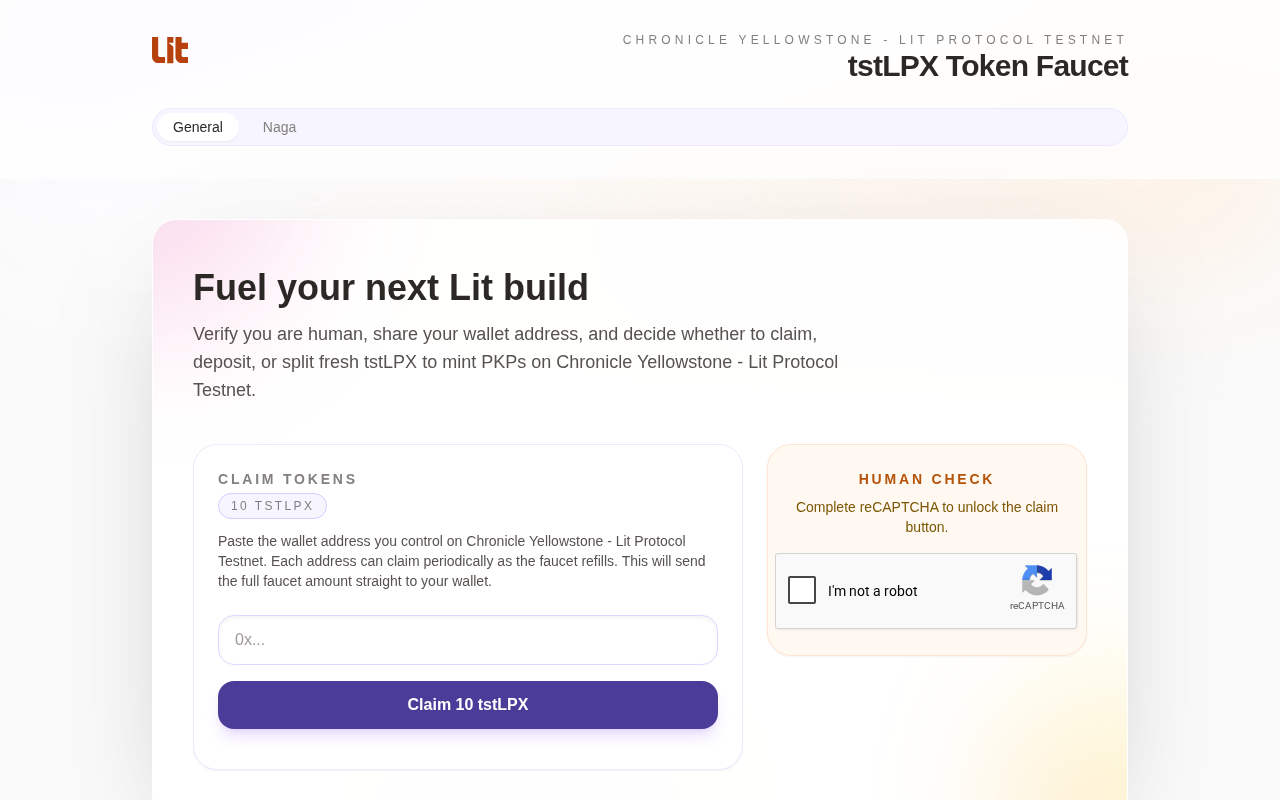1280x800 pixels.
Task: Click the reCAPTCHA logo icon
Action: pos(1037,580)
